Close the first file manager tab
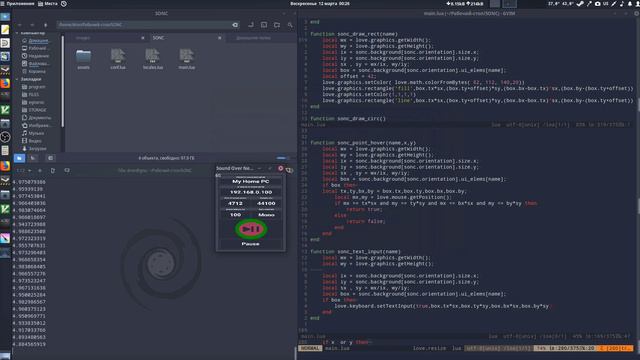The height and width of the screenshot is (360, 640). point(143,38)
